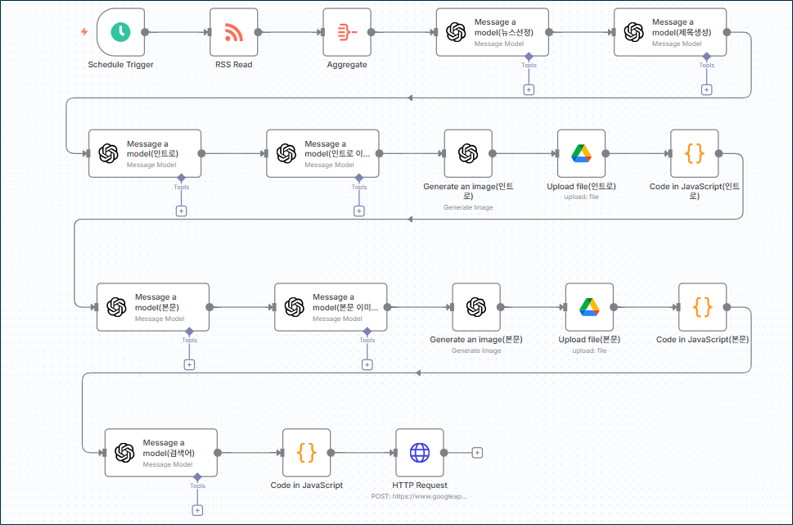Viewport: 793px width, 525px height.
Task: Add node after HTTP Request output
Action: 477,453
